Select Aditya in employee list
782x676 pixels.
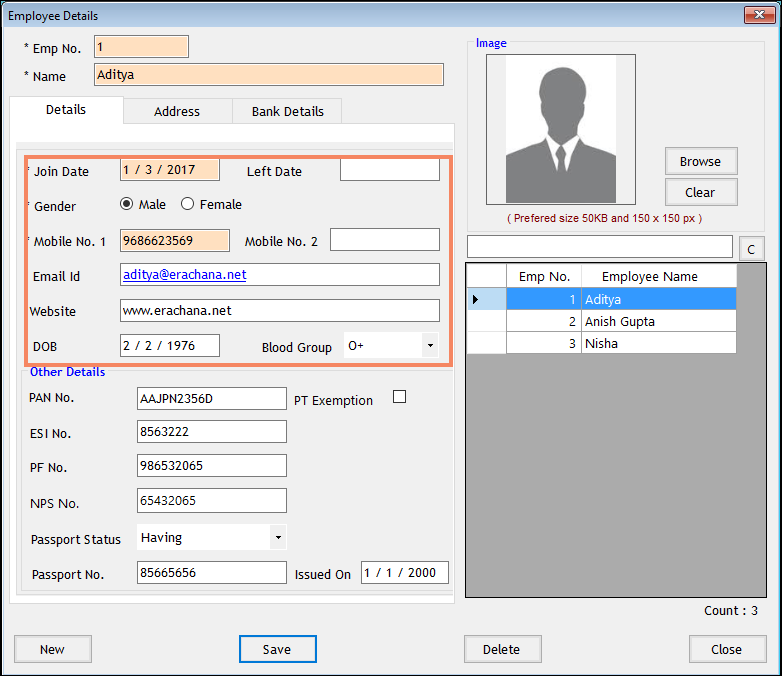pyautogui.click(x=658, y=299)
